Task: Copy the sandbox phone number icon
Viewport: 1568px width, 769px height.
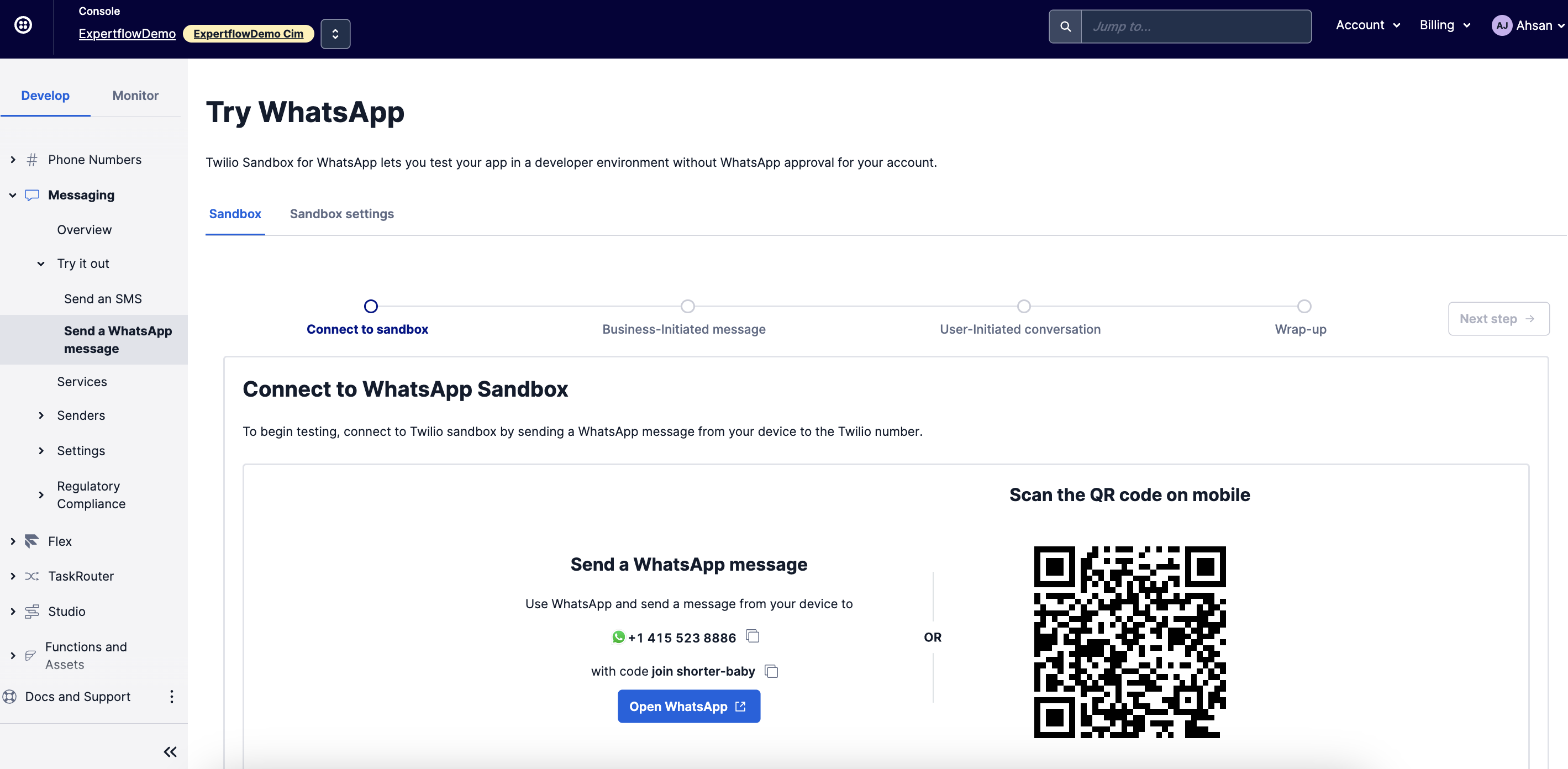Action: [x=753, y=636]
